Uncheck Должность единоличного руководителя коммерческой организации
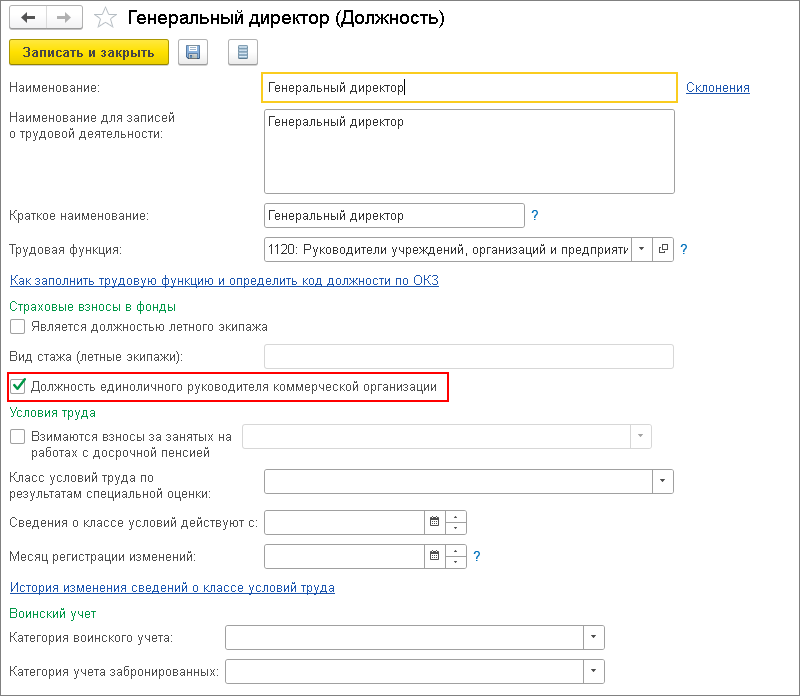 (17, 386)
